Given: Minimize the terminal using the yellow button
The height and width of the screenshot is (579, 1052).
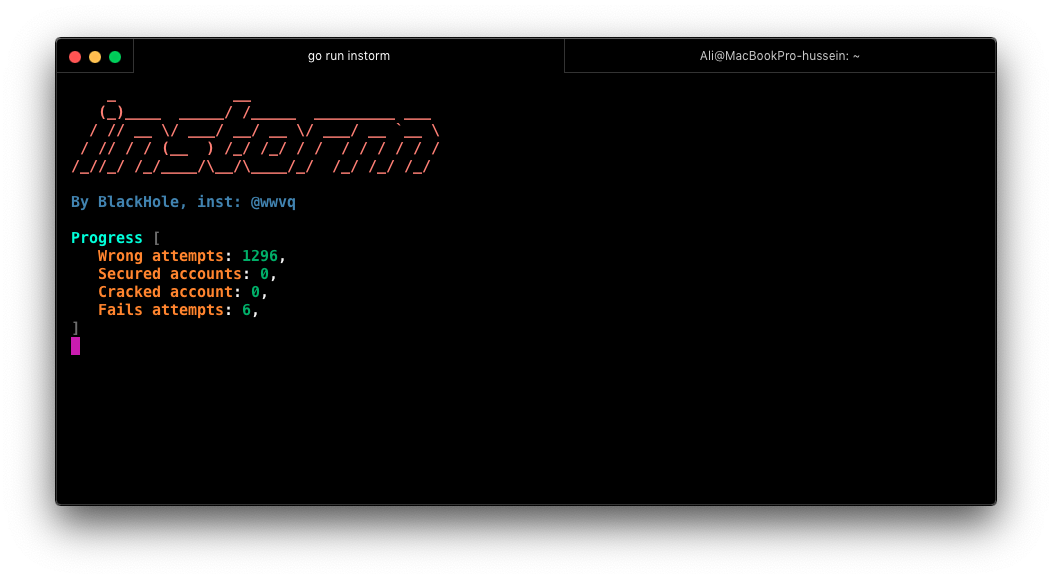Looking at the screenshot, I should coord(95,57).
